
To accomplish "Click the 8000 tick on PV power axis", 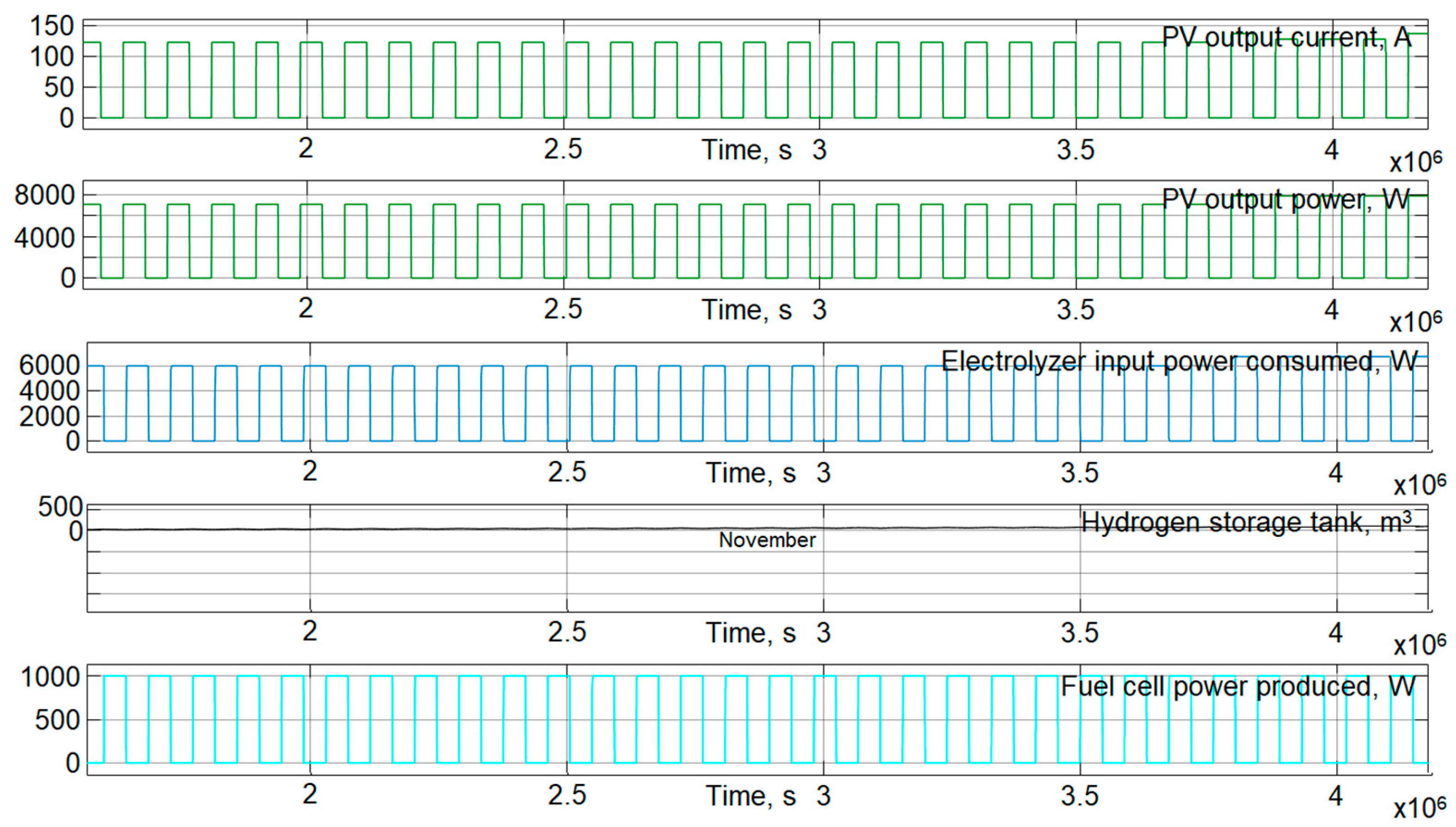I will (44, 195).
